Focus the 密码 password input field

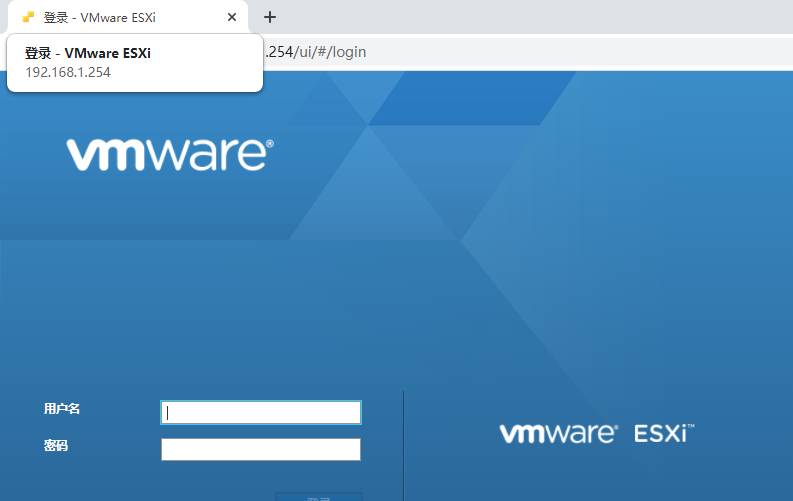[261, 450]
